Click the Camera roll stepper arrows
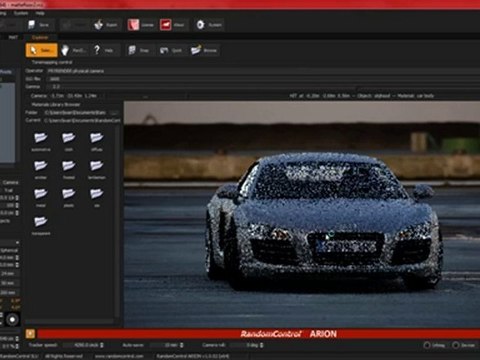The height and width of the screenshot is (360, 480). click(x=262, y=345)
